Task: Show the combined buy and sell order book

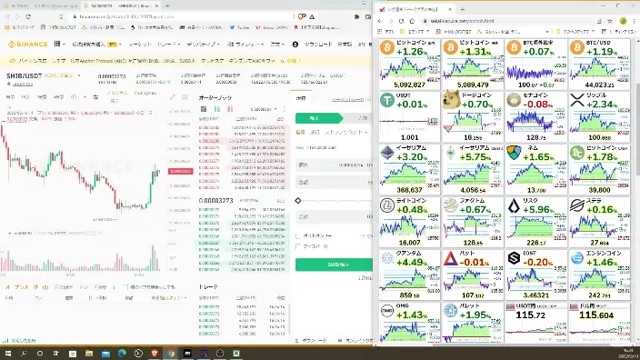Action: (x=203, y=109)
